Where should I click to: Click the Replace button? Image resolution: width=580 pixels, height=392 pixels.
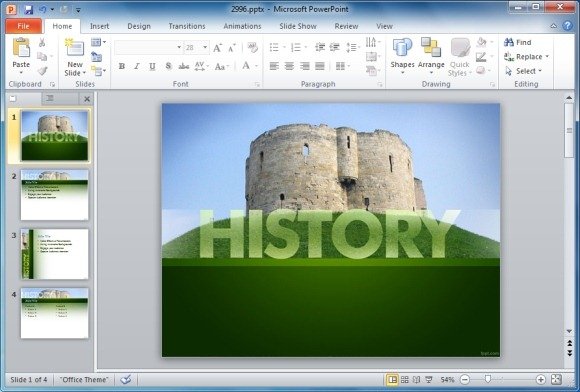point(526,57)
